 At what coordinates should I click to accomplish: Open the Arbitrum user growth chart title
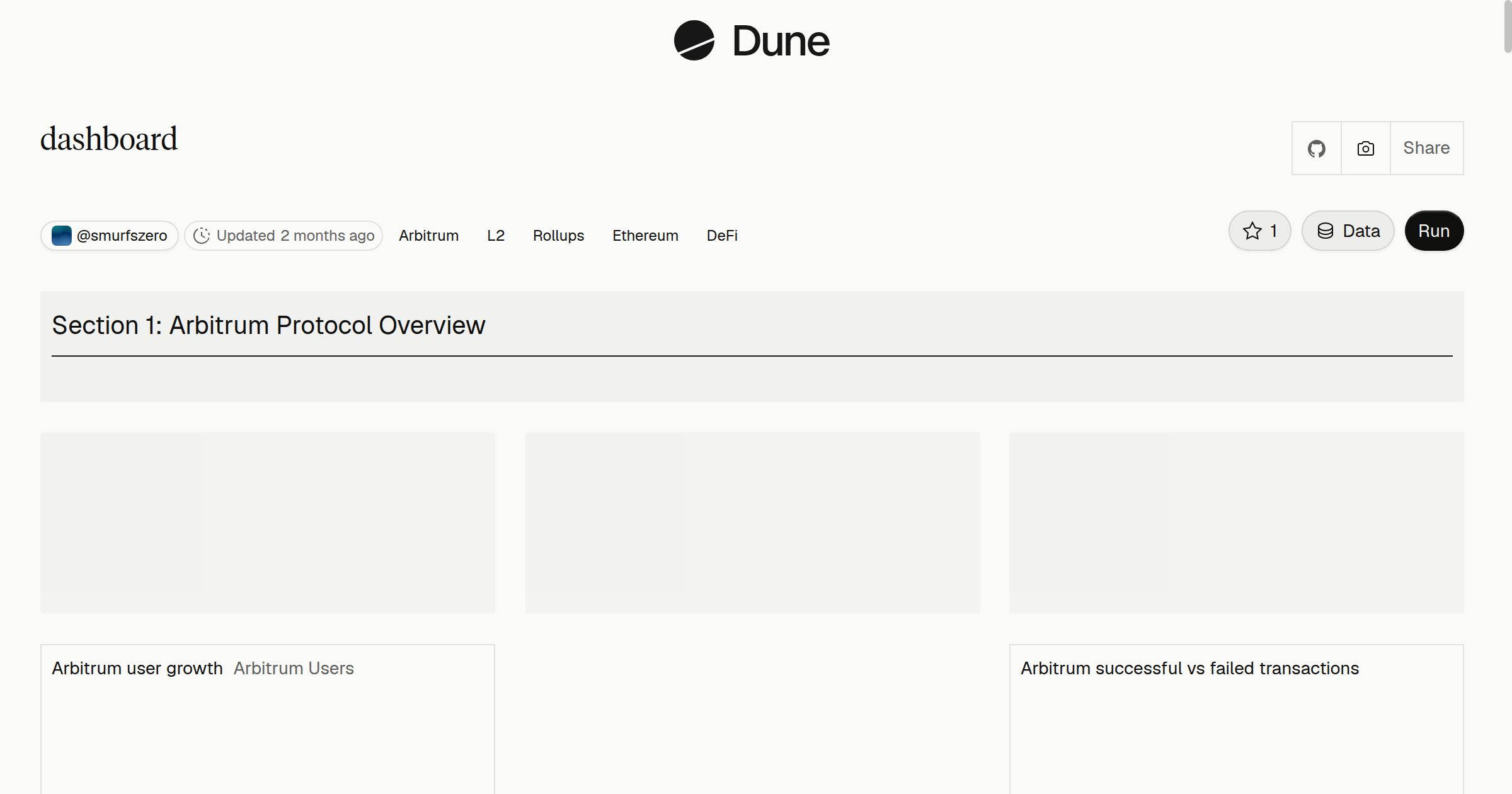(x=137, y=669)
